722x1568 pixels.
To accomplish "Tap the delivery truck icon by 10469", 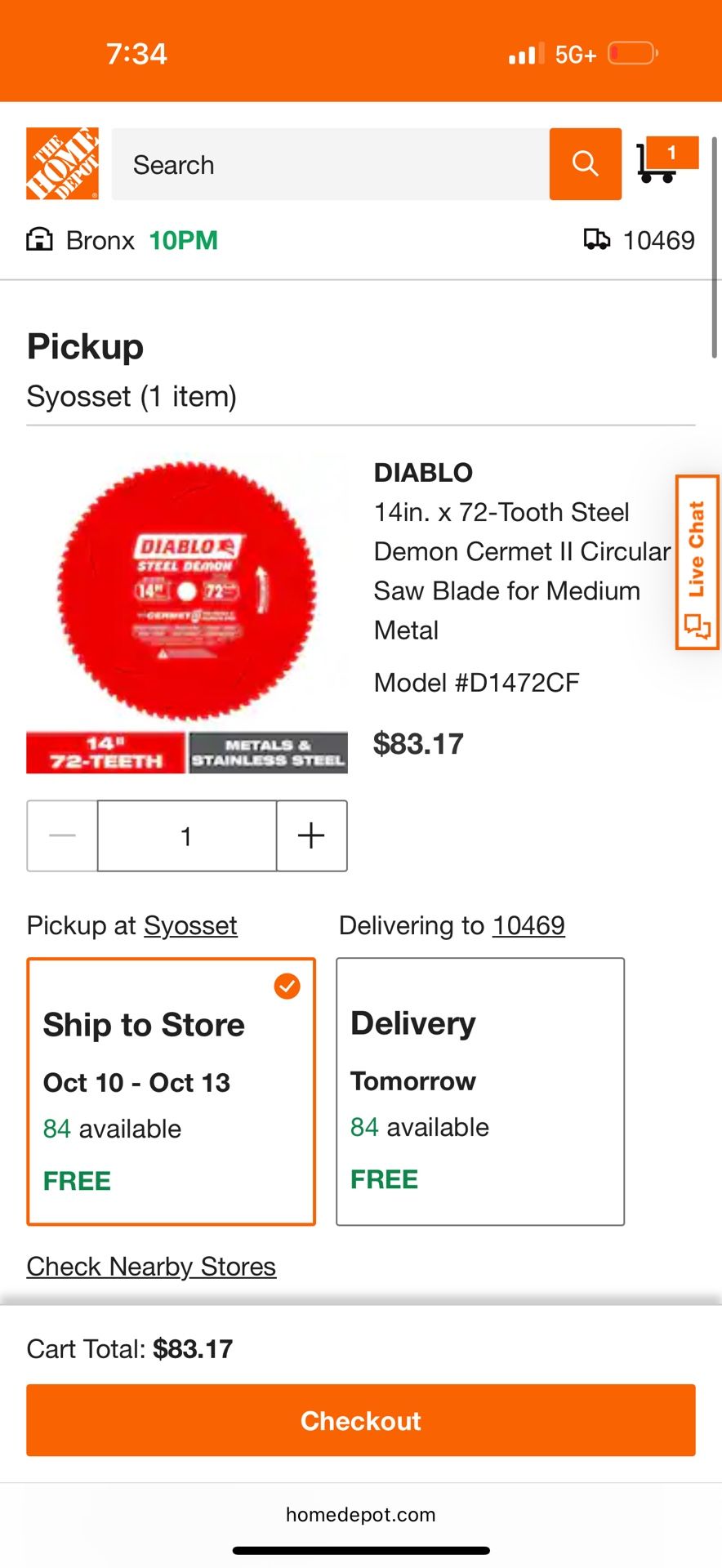I will click(596, 239).
